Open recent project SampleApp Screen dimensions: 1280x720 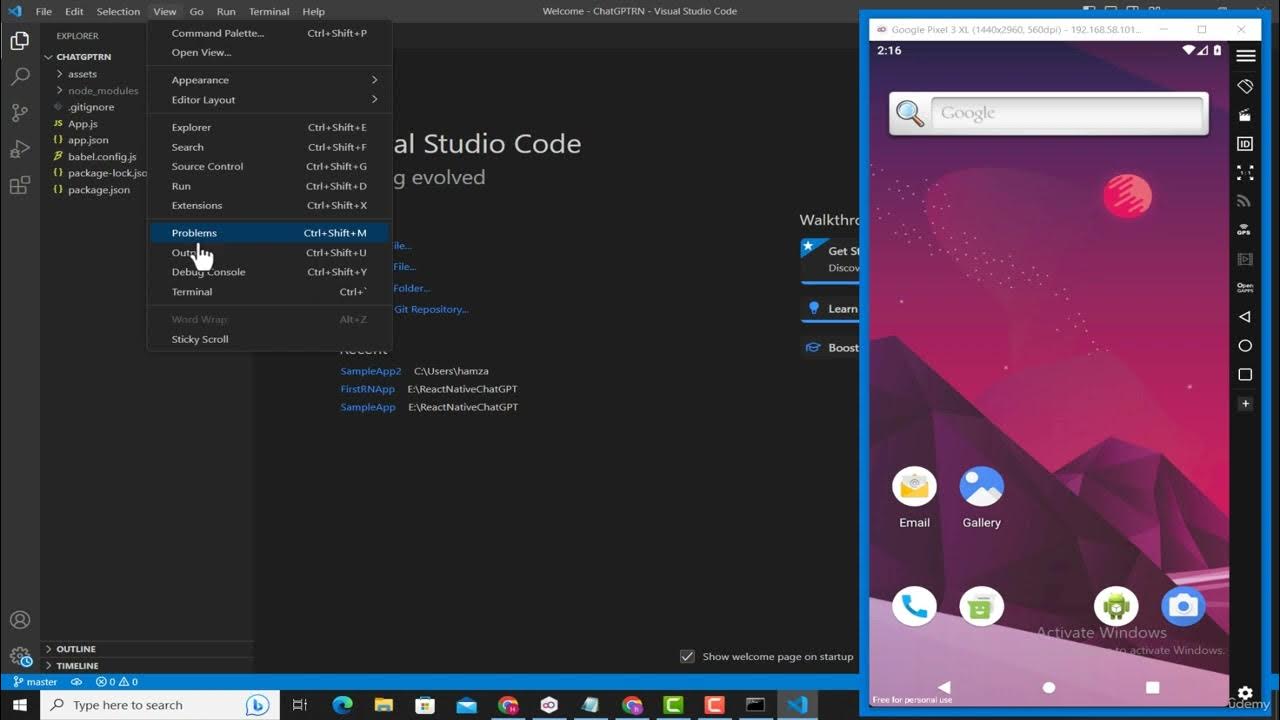pyautogui.click(x=368, y=407)
